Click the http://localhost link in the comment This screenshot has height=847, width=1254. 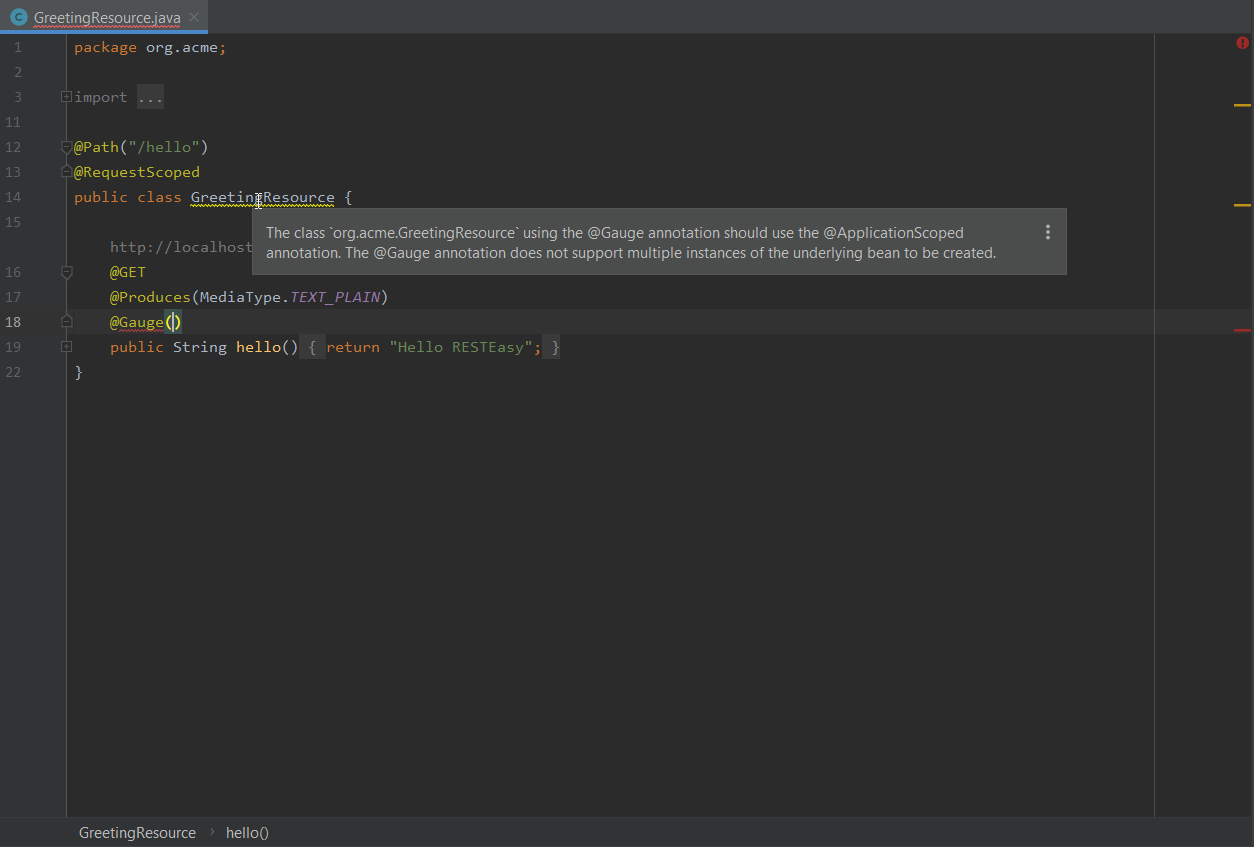click(x=180, y=247)
